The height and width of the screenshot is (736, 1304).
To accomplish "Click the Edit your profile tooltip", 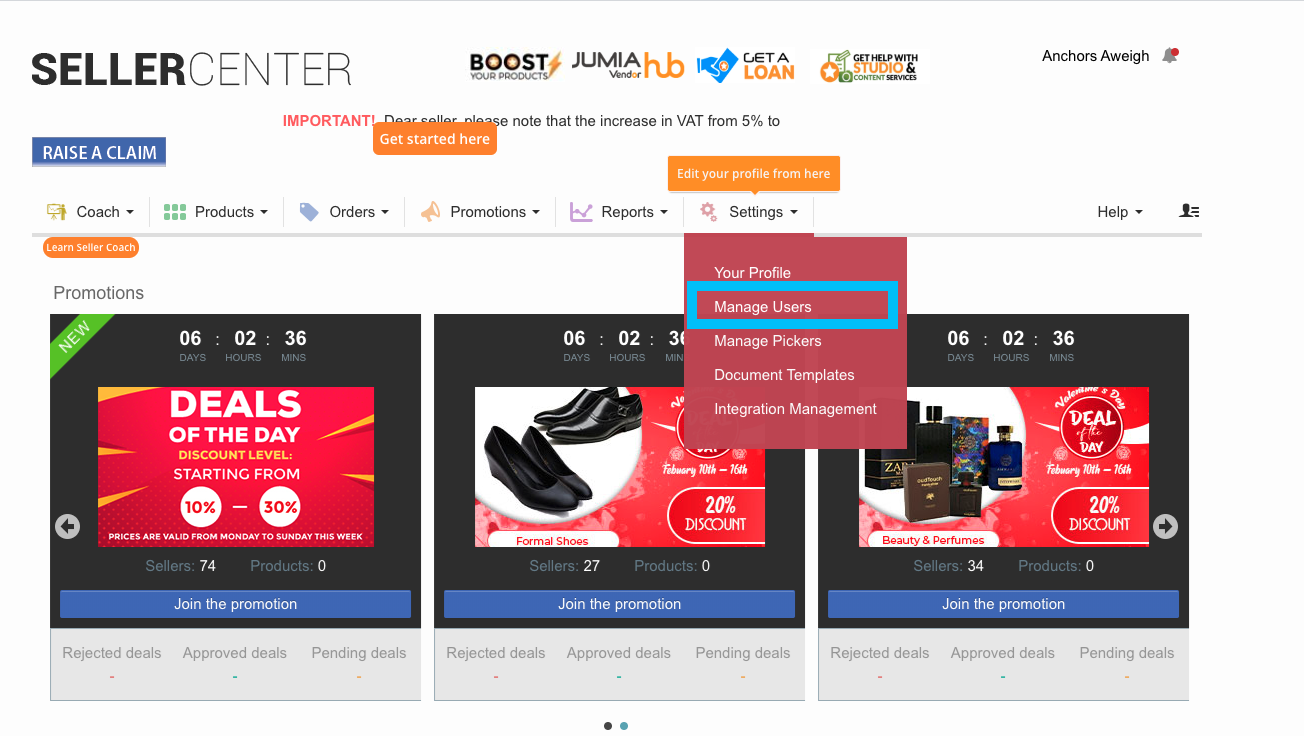I will pos(754,173).
